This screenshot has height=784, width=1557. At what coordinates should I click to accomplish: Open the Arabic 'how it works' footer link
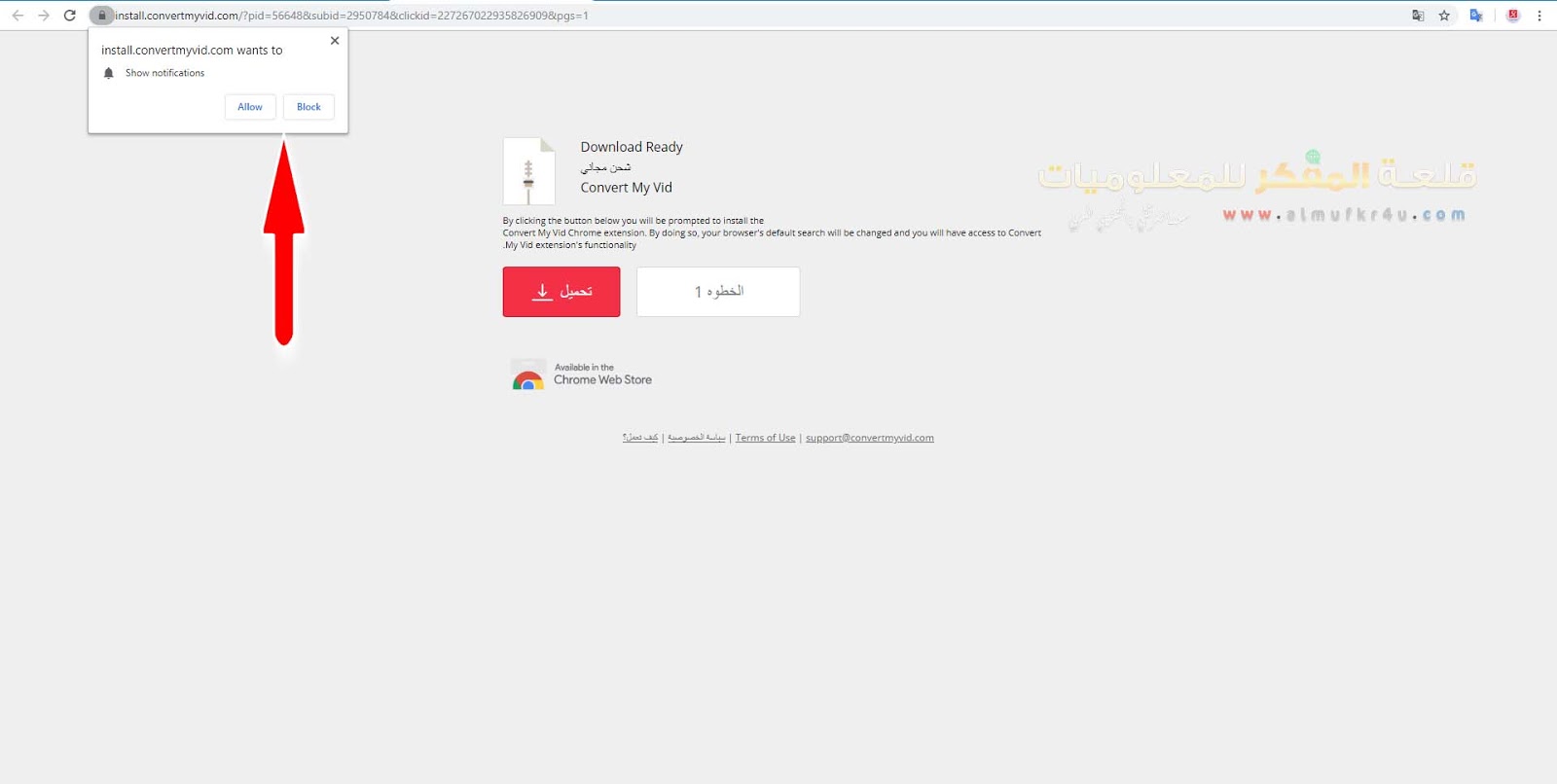click(640, 438)
